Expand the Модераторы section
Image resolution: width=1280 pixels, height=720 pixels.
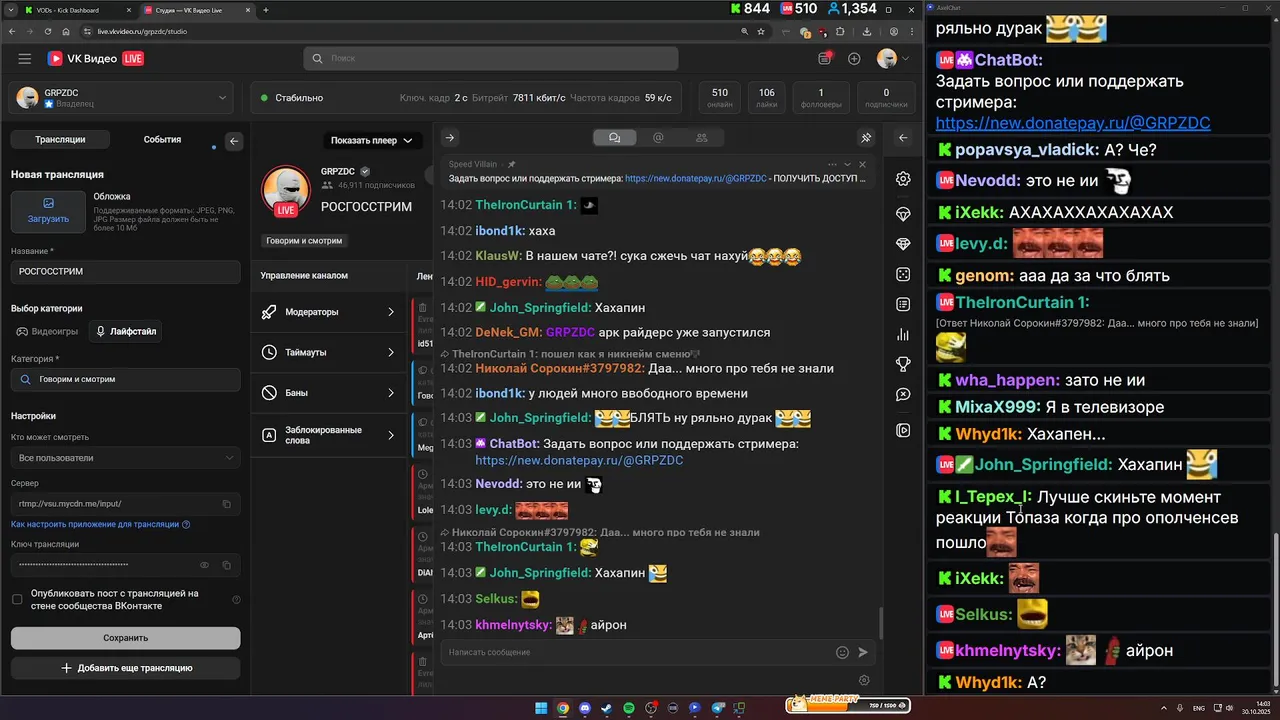[x=328, y=312]
